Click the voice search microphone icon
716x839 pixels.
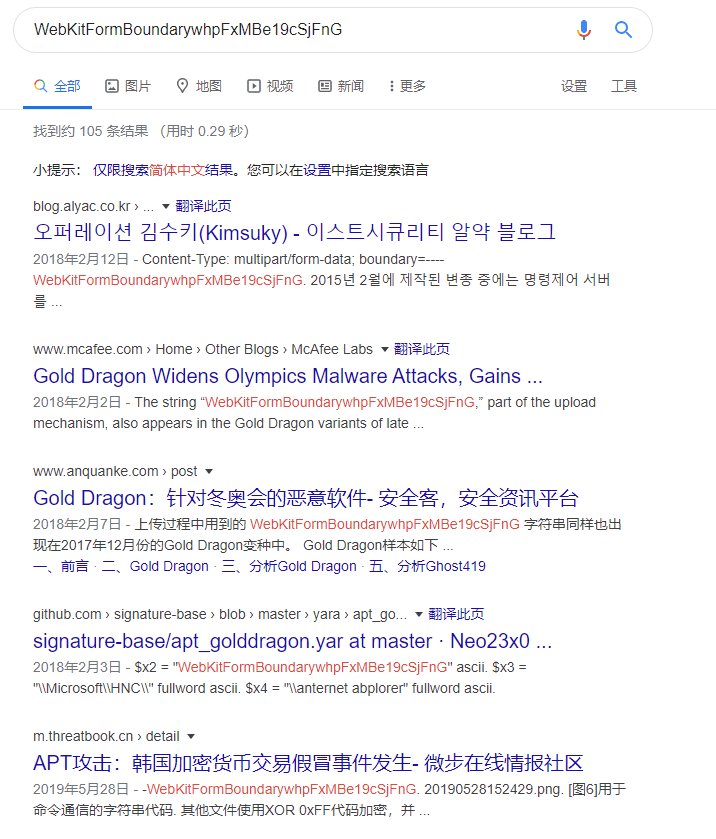pos(584,29)
